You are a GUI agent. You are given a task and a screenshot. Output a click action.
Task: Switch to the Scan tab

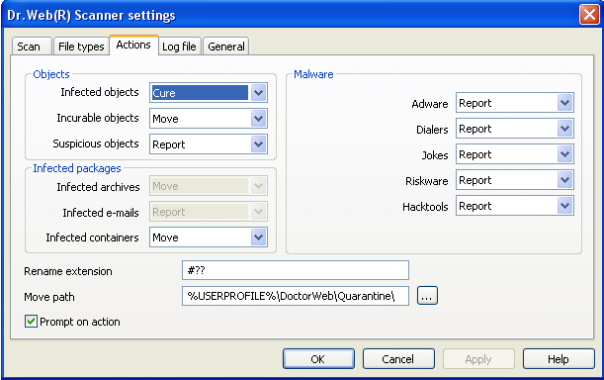(x=31, y=46)
